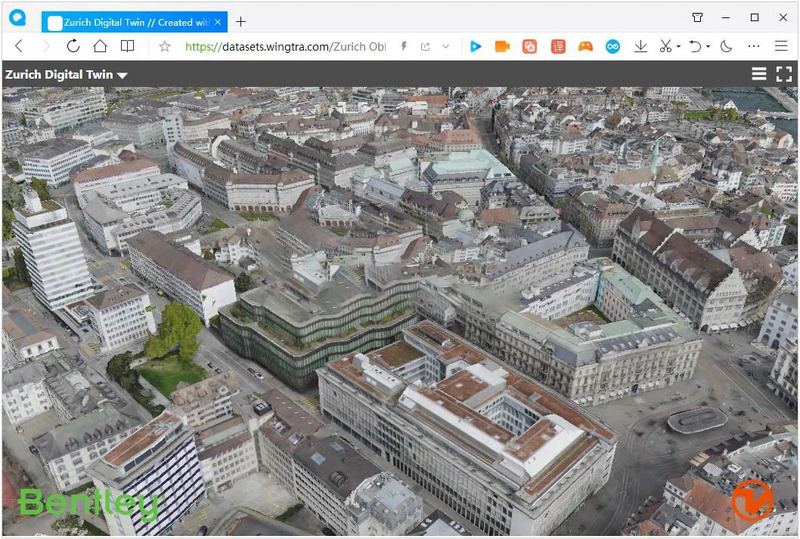Image resolution: width=800 pixels, height=539 pixels.
Task: Click the lightning bolt speed icon
Action: coord(404,47)
